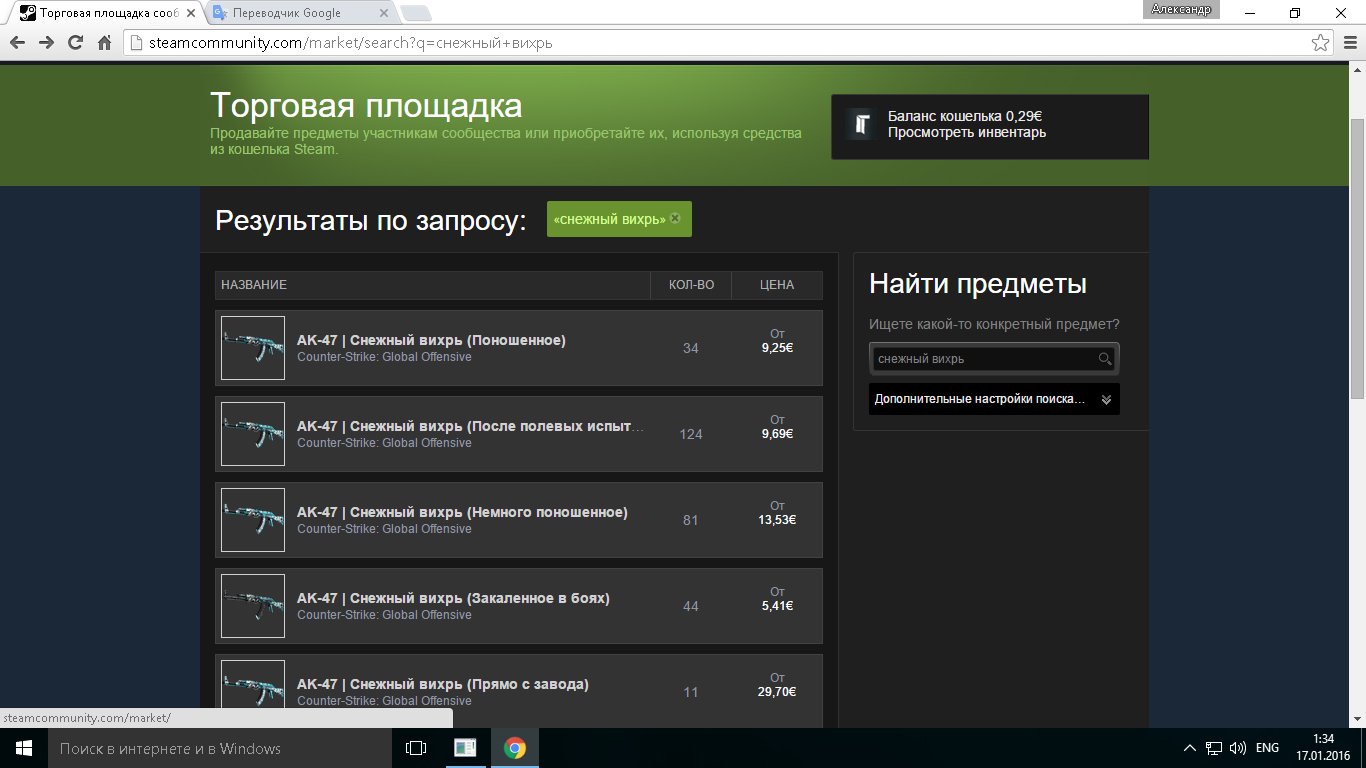Click the price 13,53€ in the results

(777, 520)
